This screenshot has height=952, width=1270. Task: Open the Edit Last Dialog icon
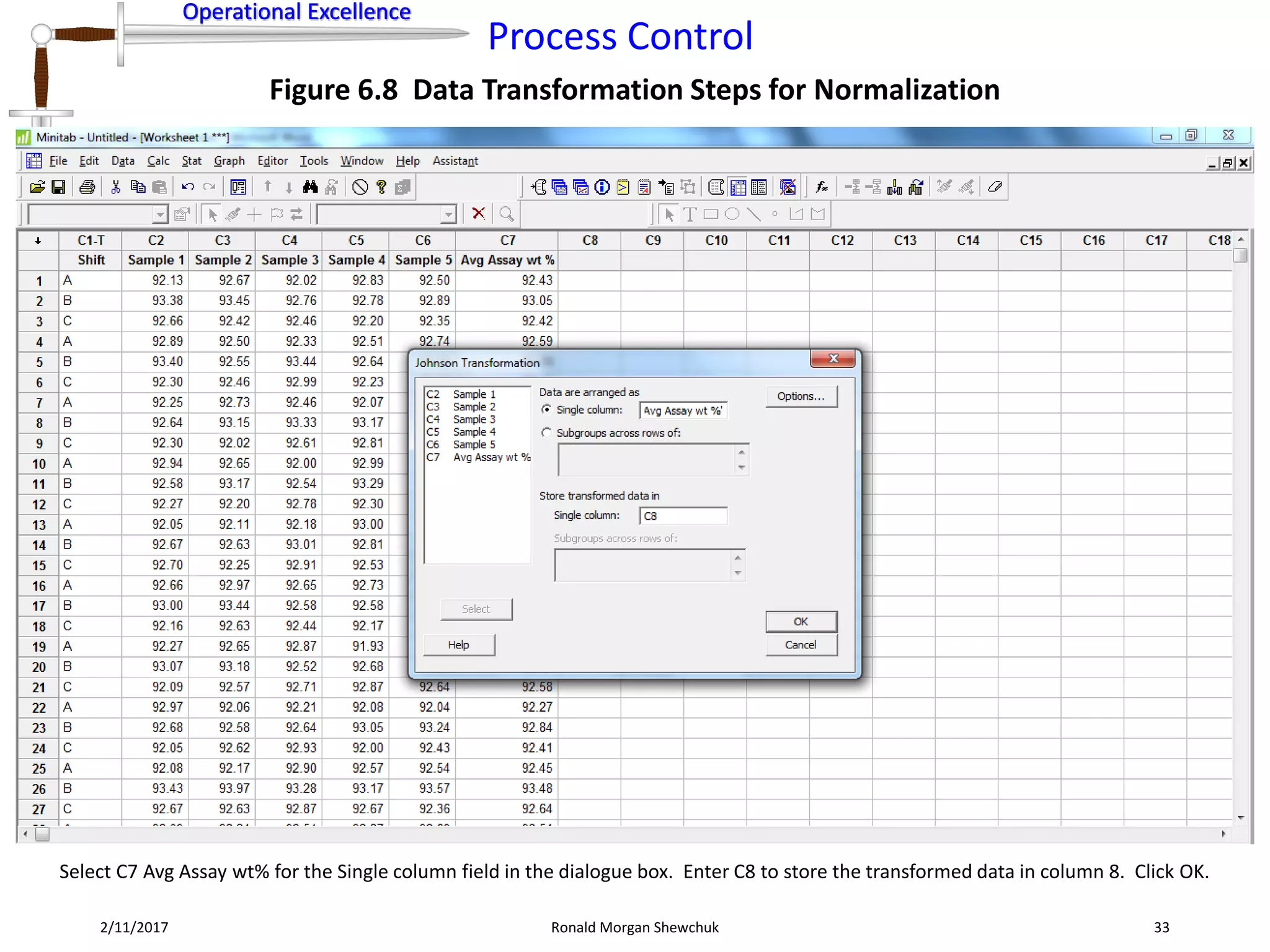pyautogui.click(x=238, y=187)
